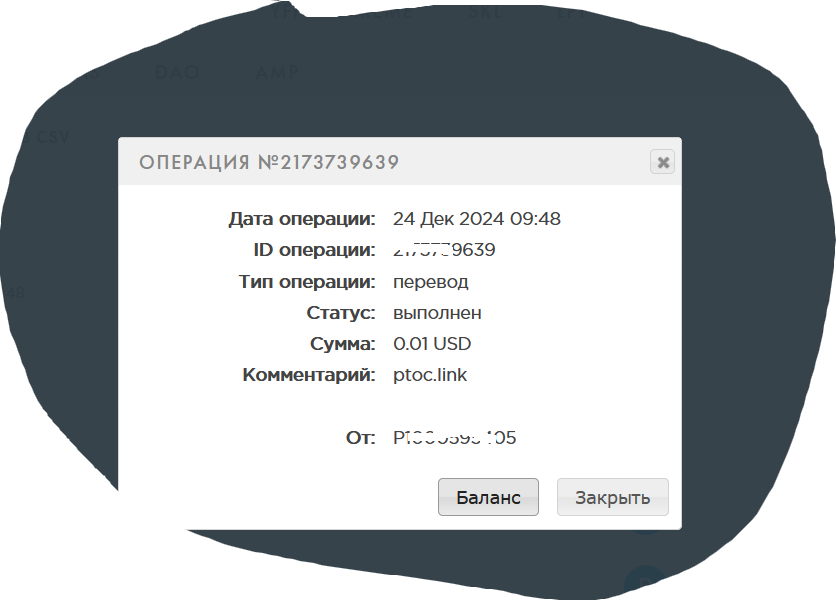Click the Дата операции: field label
This screenshot has height=600, width=836.
(x=302, y=219)
